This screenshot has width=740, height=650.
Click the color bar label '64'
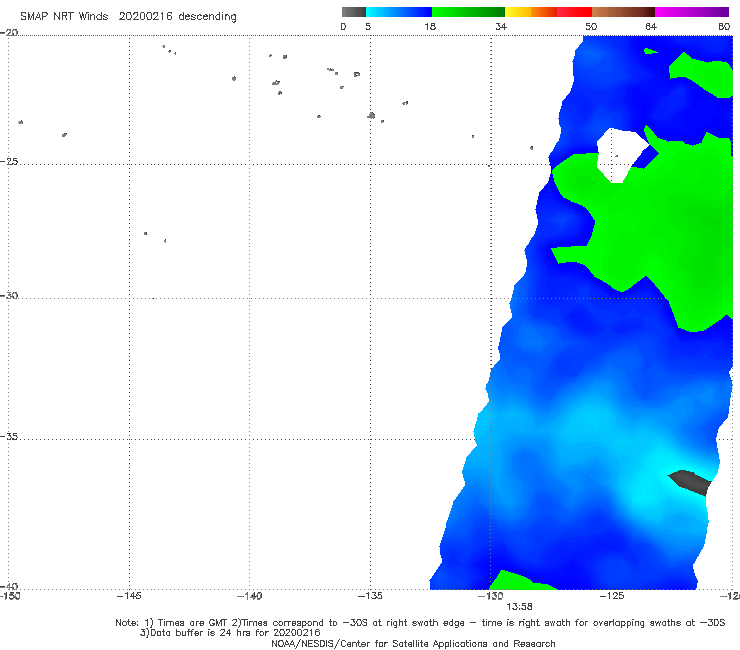(651, 26)
